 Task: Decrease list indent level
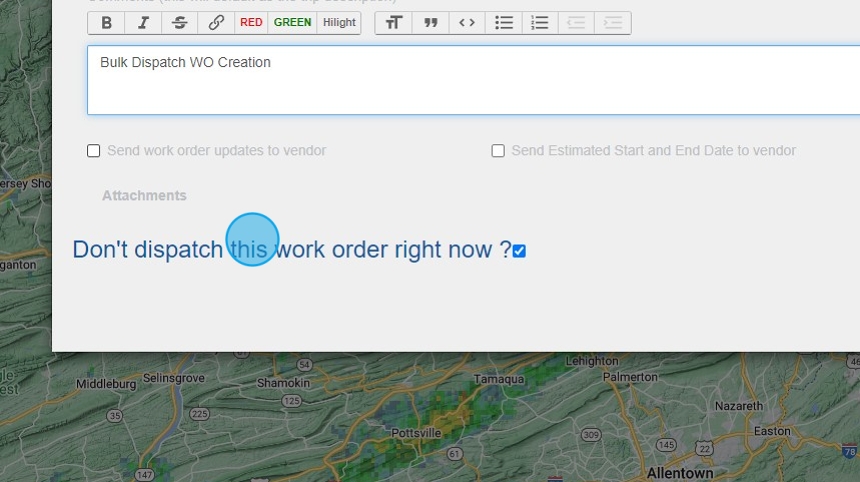click(576, 22)
